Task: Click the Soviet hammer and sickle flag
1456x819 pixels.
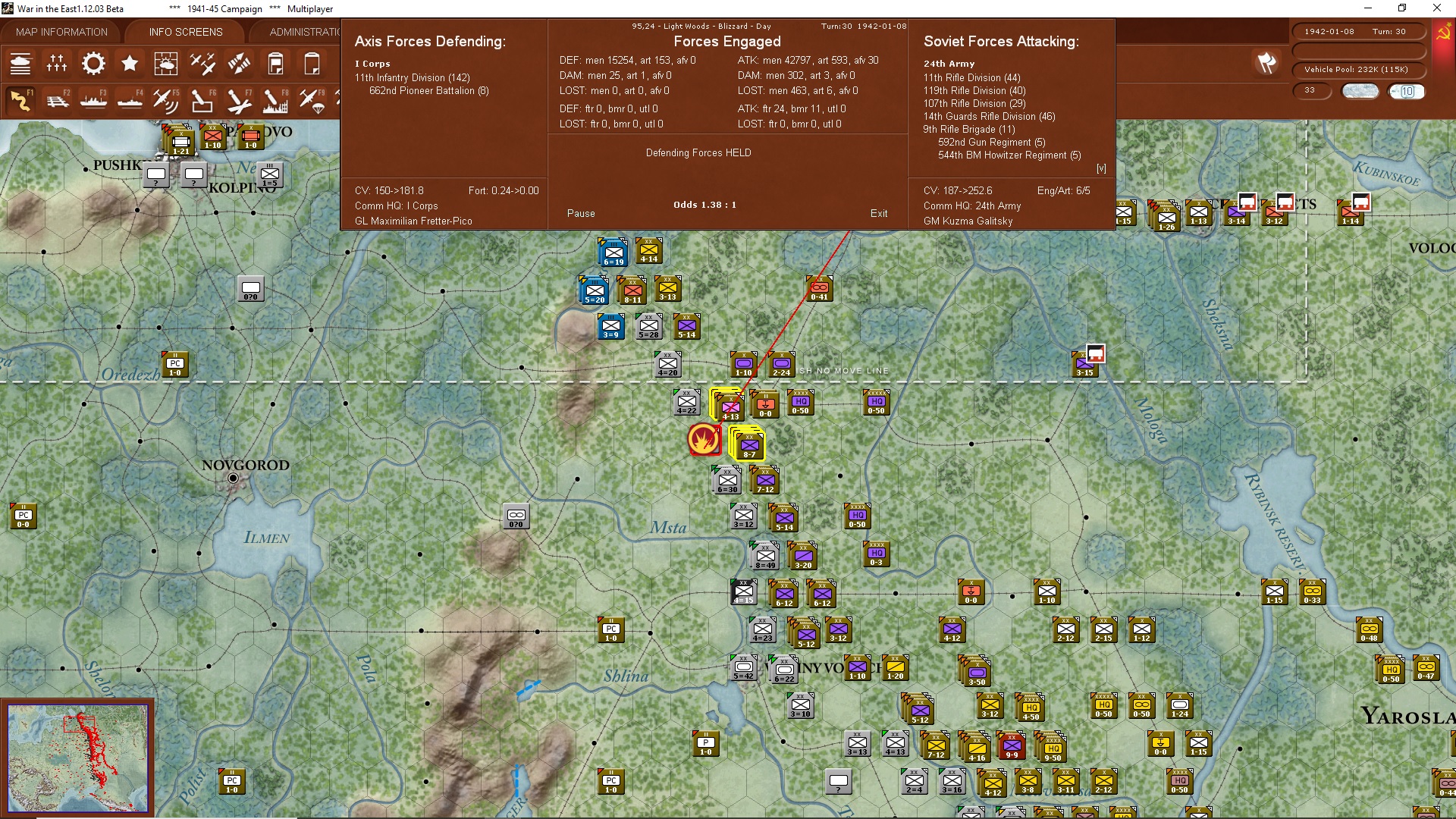Action: [x=1444, y=33]
